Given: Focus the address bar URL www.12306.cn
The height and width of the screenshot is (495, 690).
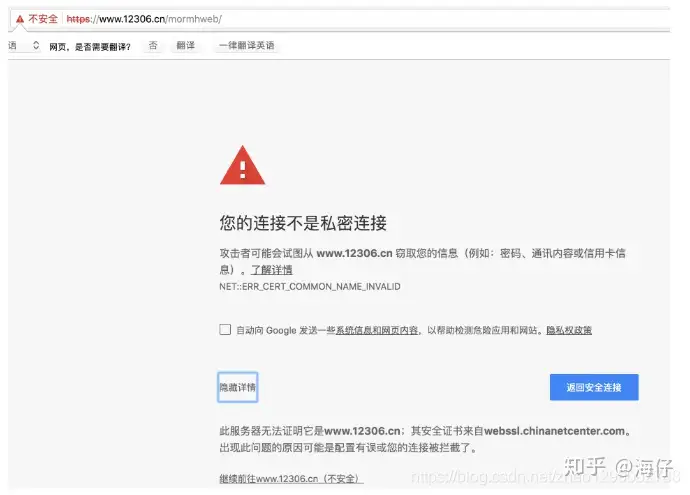Looking at the screenshot, I should 144,19.
